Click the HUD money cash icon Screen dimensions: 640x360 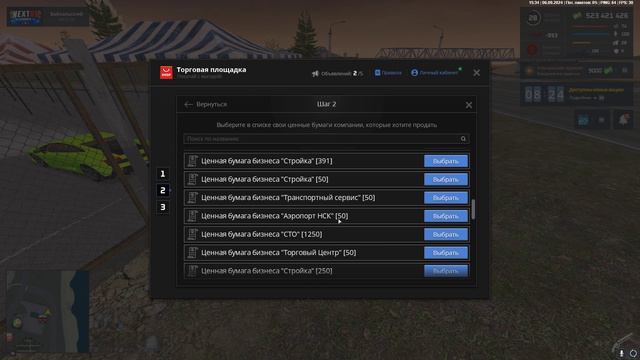click(x=577, y=16)
